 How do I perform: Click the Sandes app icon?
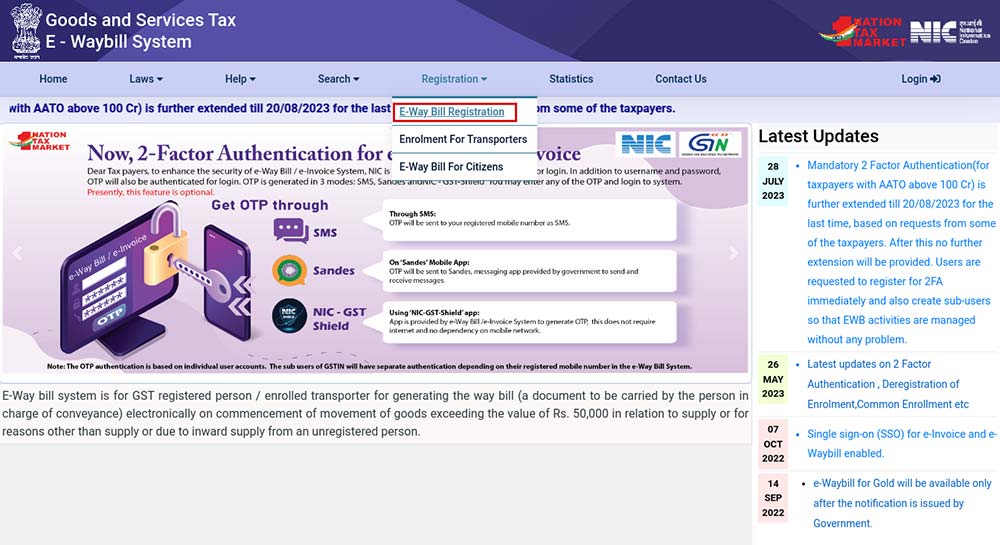coord(290,270)
